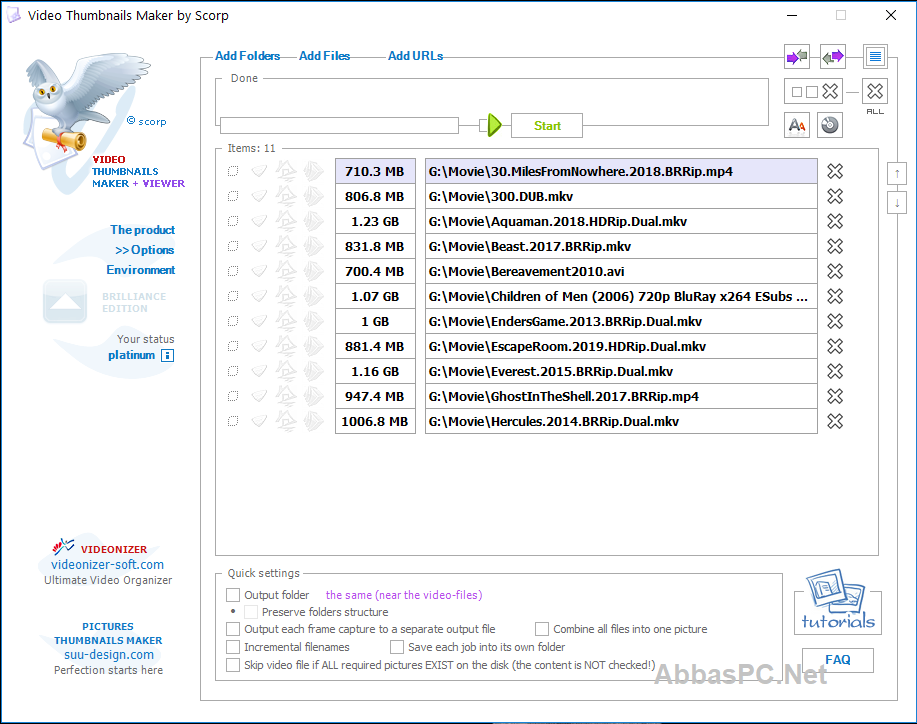The height and width of the screenshot is (724, 917).
Task: Click the Start button
Action: 547,126
